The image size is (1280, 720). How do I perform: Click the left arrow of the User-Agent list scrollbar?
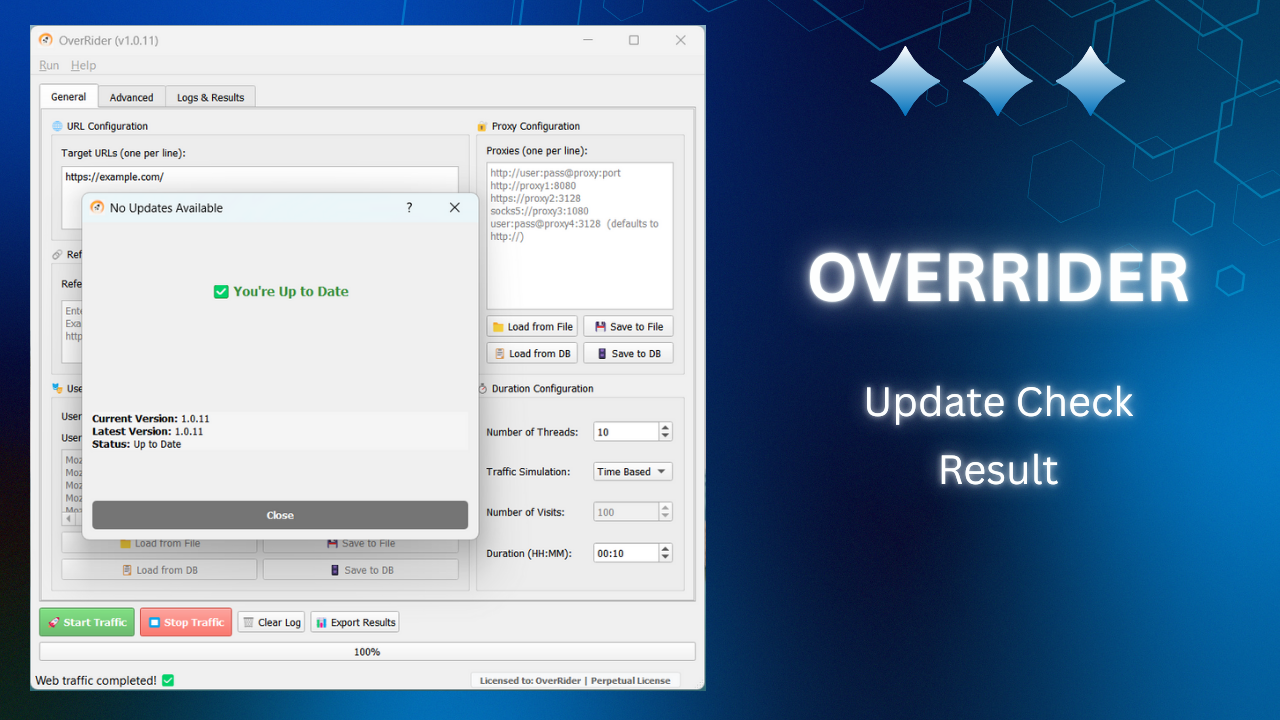click(68, 519)
